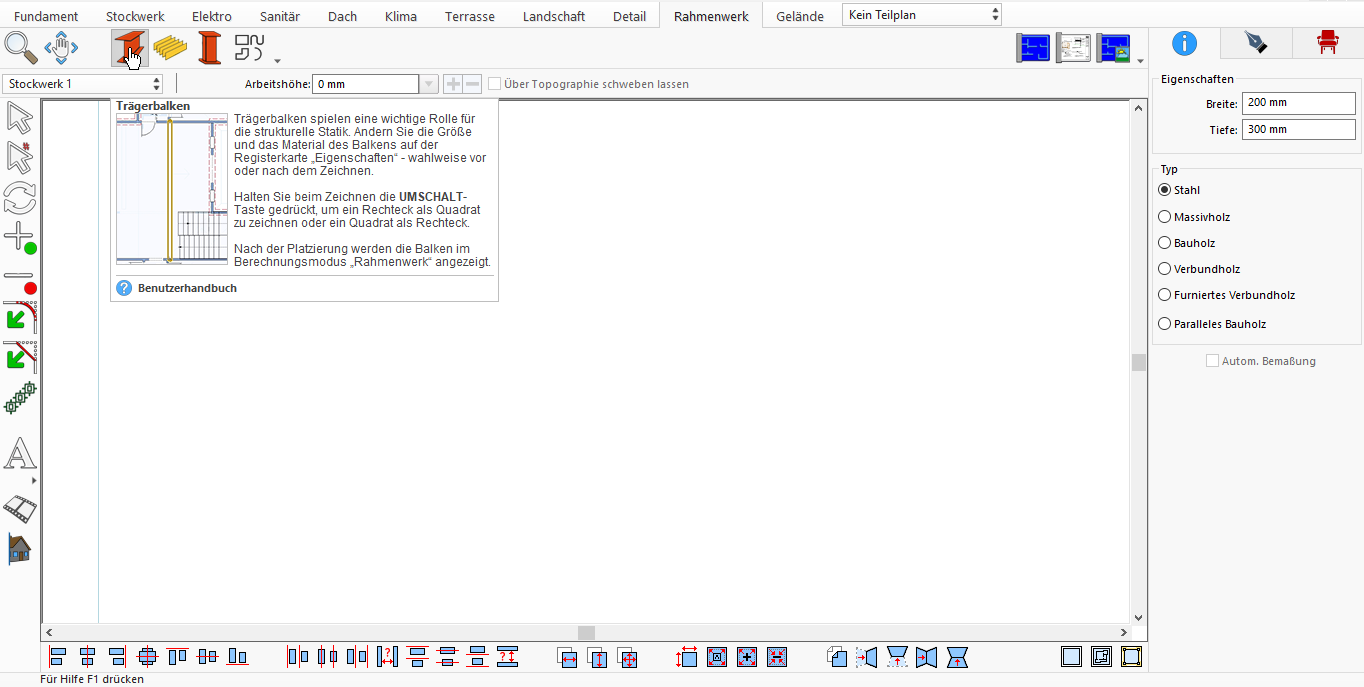Choose the Bauholz option
The image size is (1364, 687).
click(x=1186, y=243)
